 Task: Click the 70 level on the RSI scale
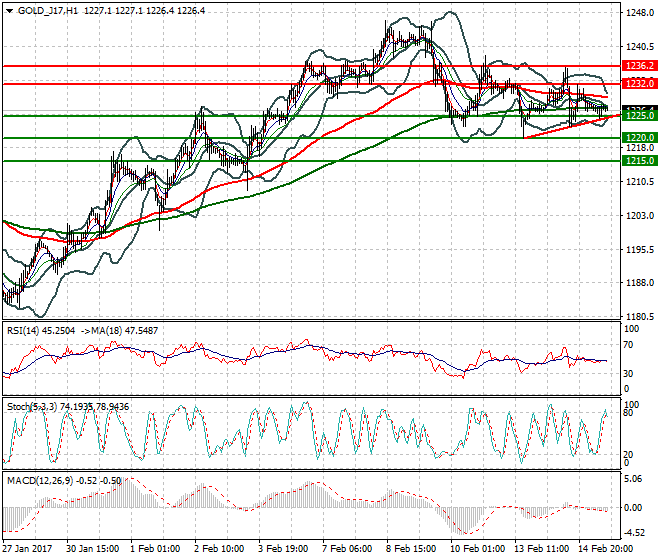point(628,345)
